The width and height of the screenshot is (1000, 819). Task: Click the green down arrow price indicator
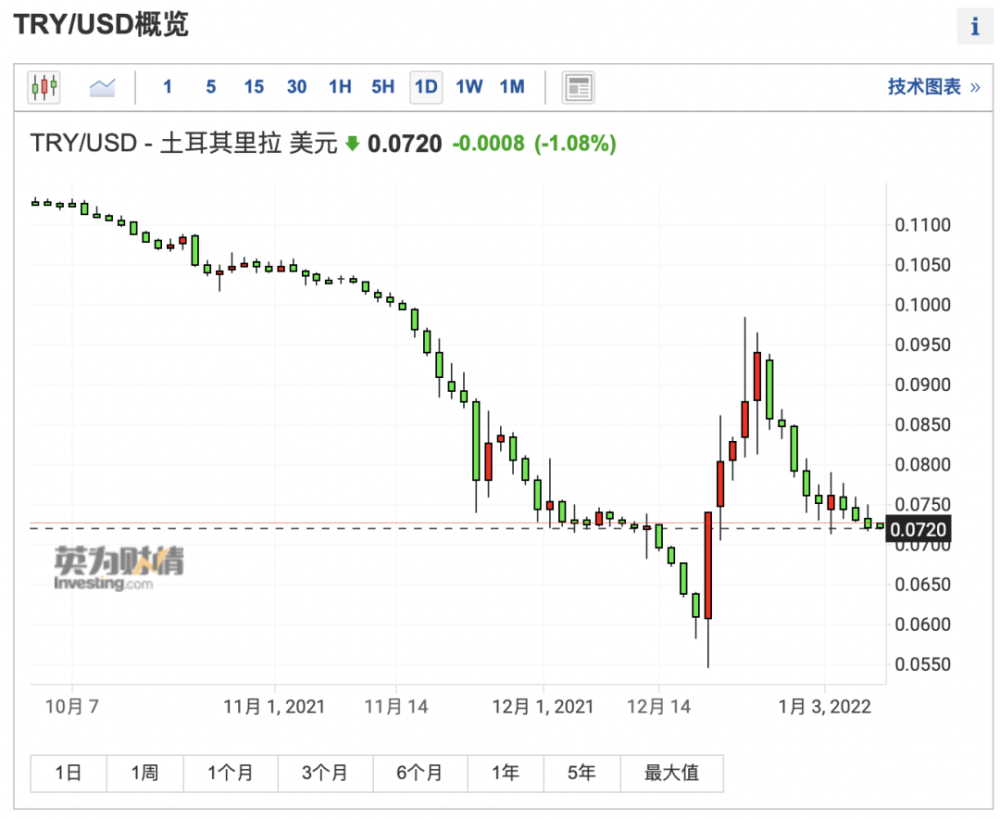pos(352,144)
